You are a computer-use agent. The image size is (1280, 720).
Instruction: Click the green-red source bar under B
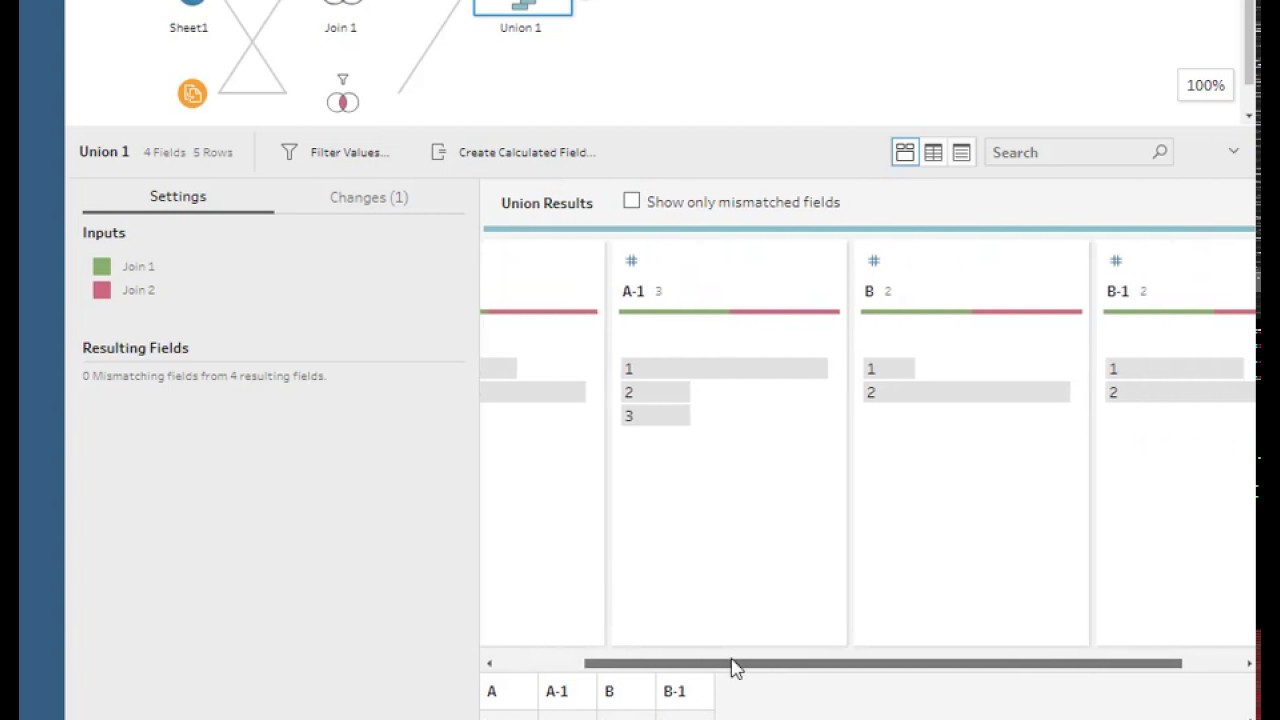click(971, 312)
